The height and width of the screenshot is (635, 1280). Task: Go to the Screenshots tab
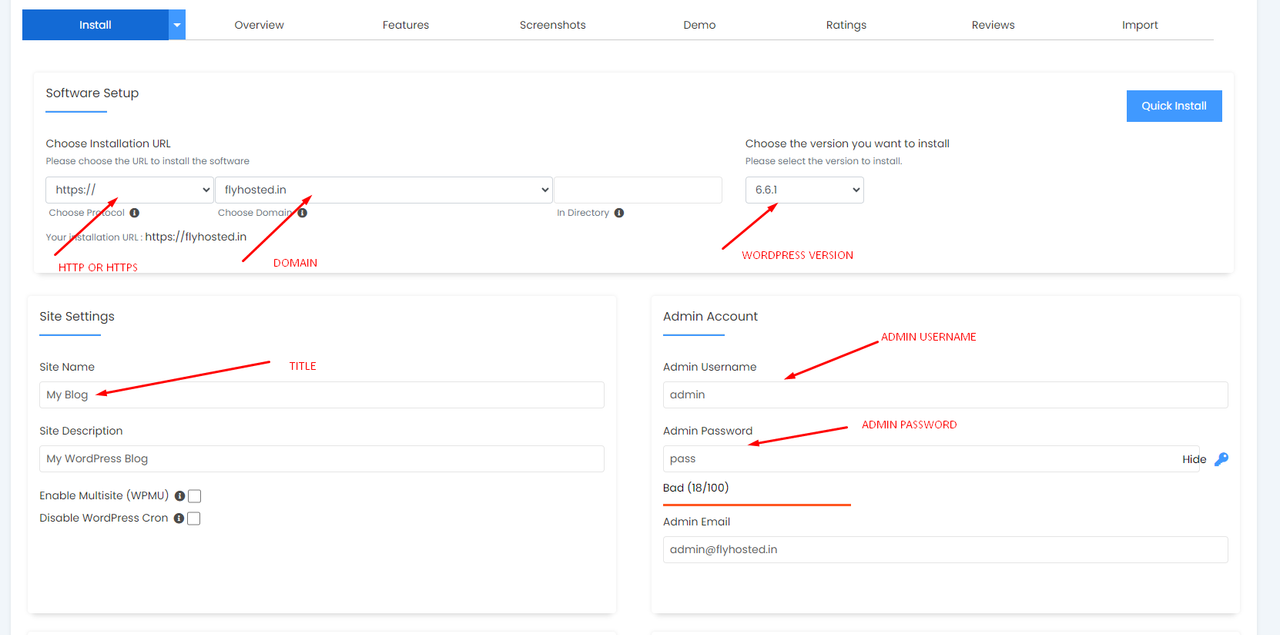[x=553, y=25]
